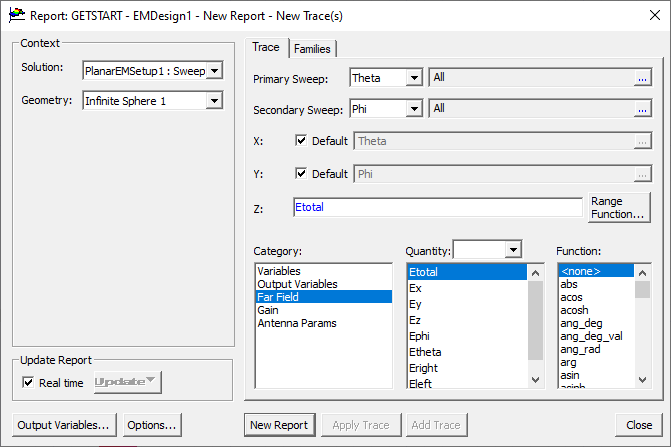Image resolution: width=671 pixels, height=447 pixels.
Task: Click the Z expression input field
Action: click(x=438, y=207)
